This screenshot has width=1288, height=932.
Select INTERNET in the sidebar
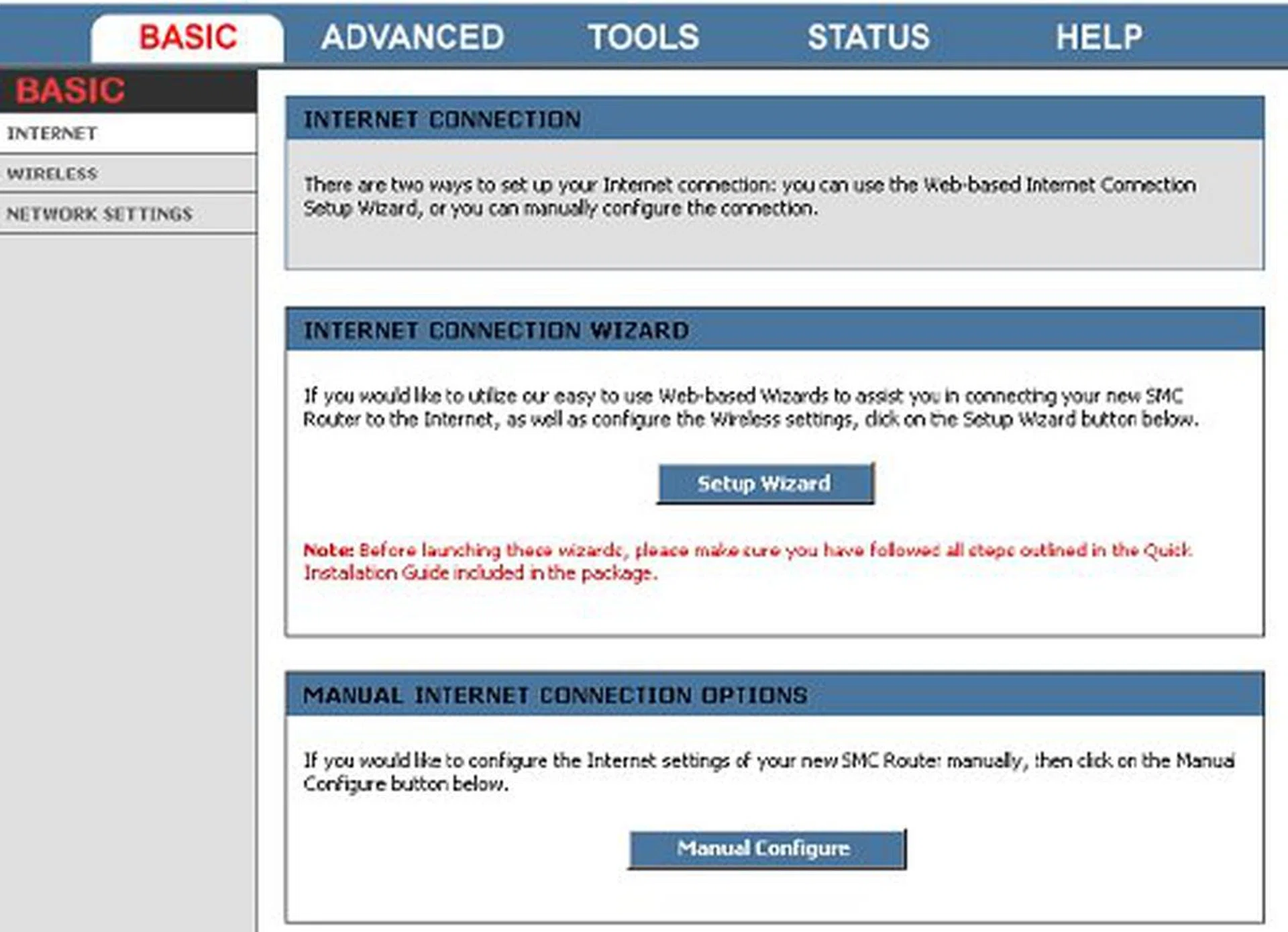pos(51,134)
